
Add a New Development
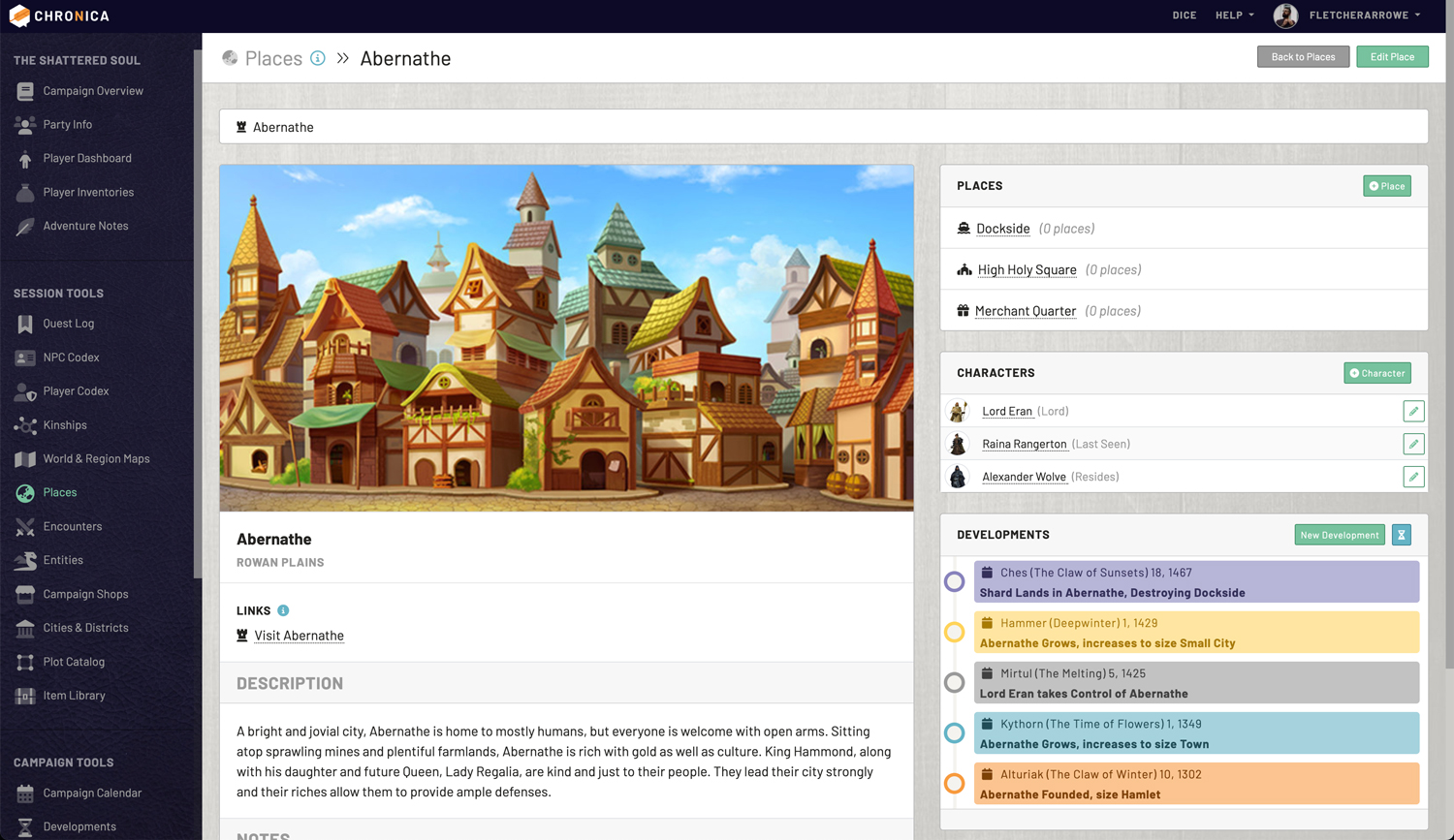click(x=1339, y=535)
